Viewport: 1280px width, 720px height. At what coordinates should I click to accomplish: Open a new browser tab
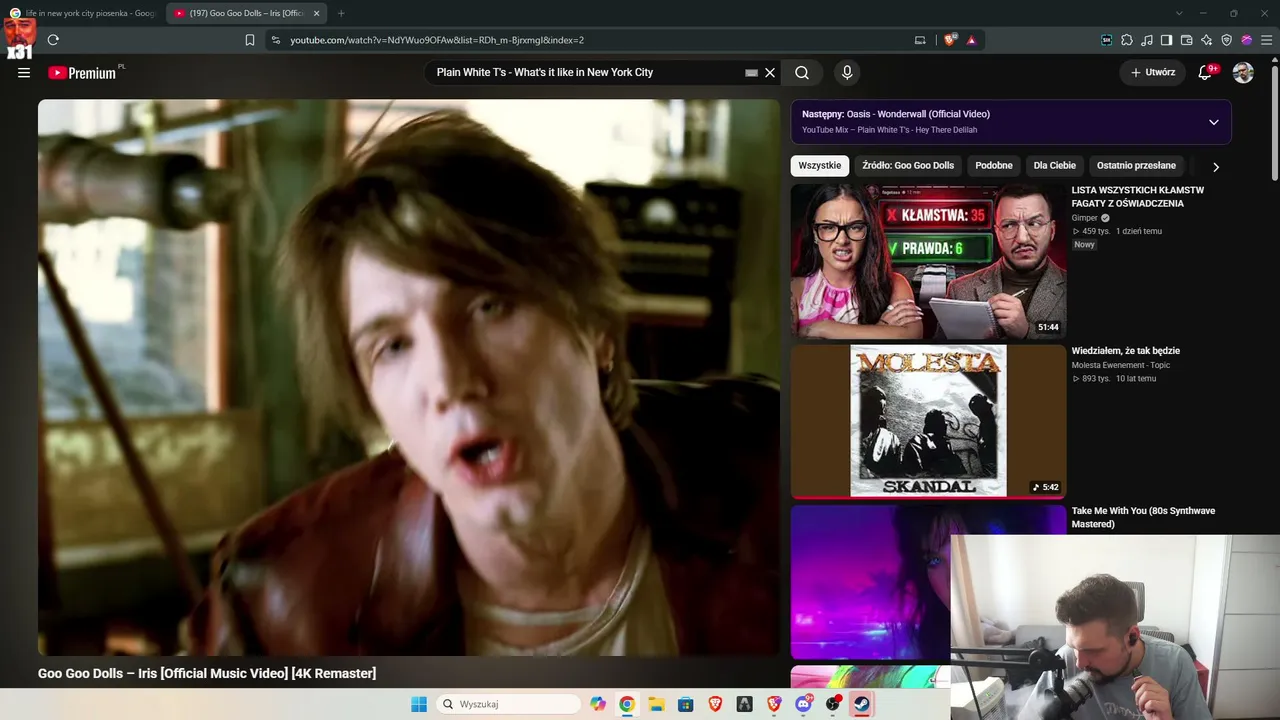point(341,13)
